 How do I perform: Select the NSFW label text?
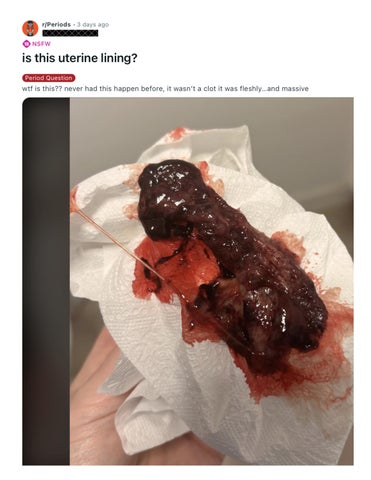[x=41, y=44]
